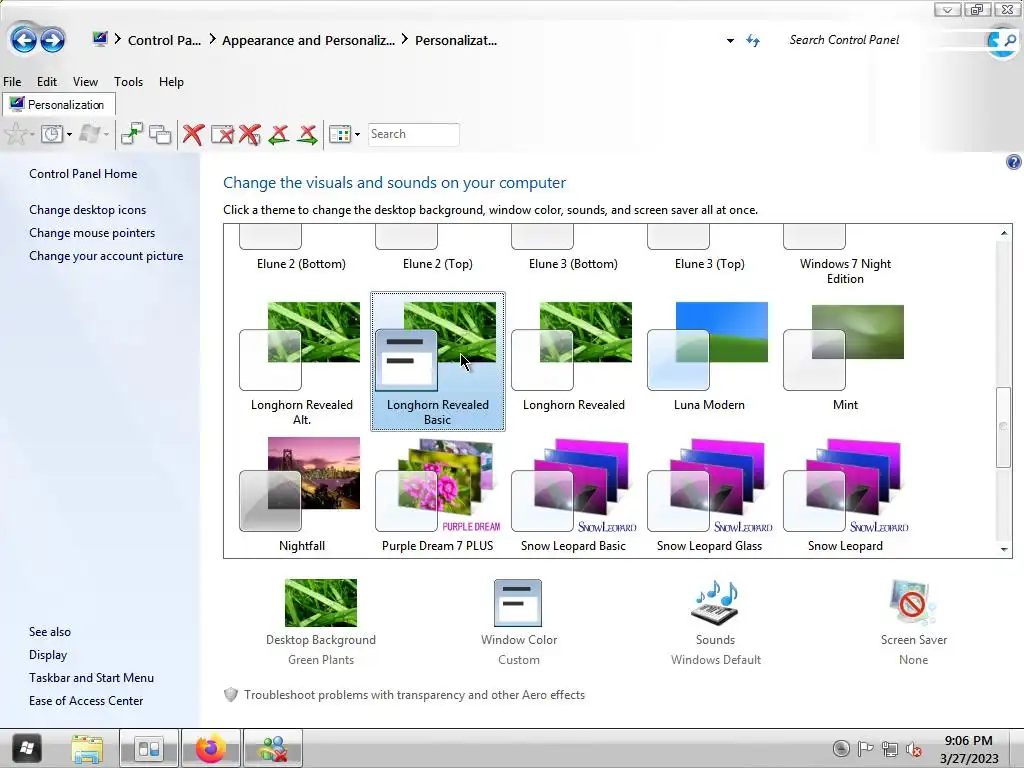Open Change your account picture link
The width and height of the screenshot is (1024, 768).
106,256
